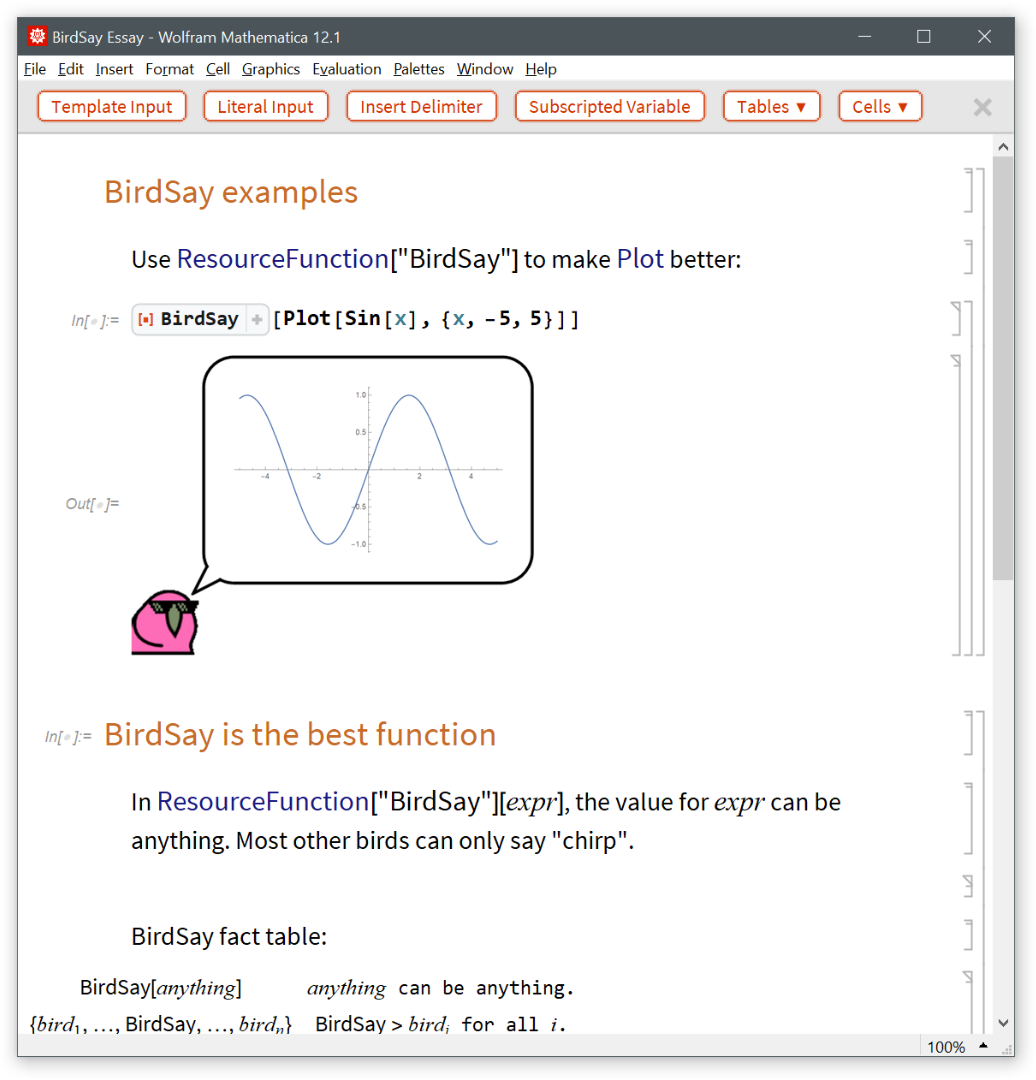Click the Mathematica app icon in title bar

coord(37,37)
